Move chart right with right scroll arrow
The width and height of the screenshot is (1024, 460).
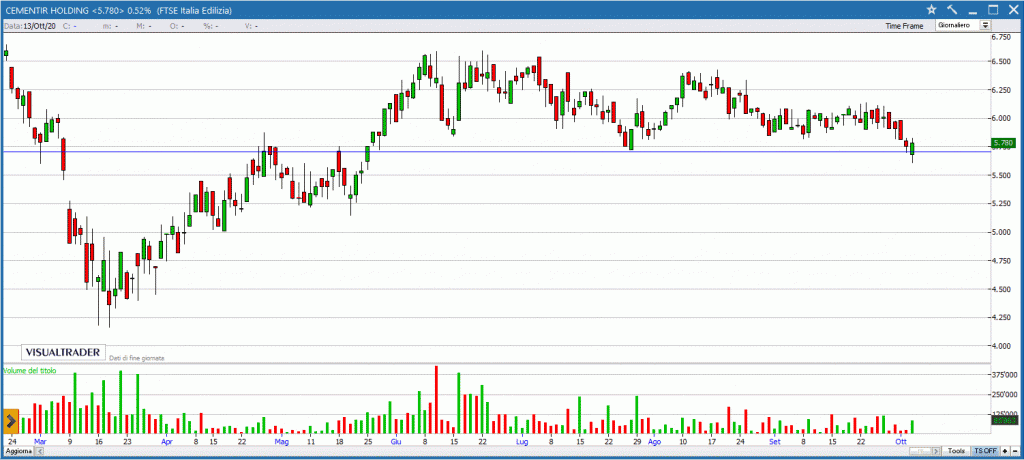(x=936, y=451)
